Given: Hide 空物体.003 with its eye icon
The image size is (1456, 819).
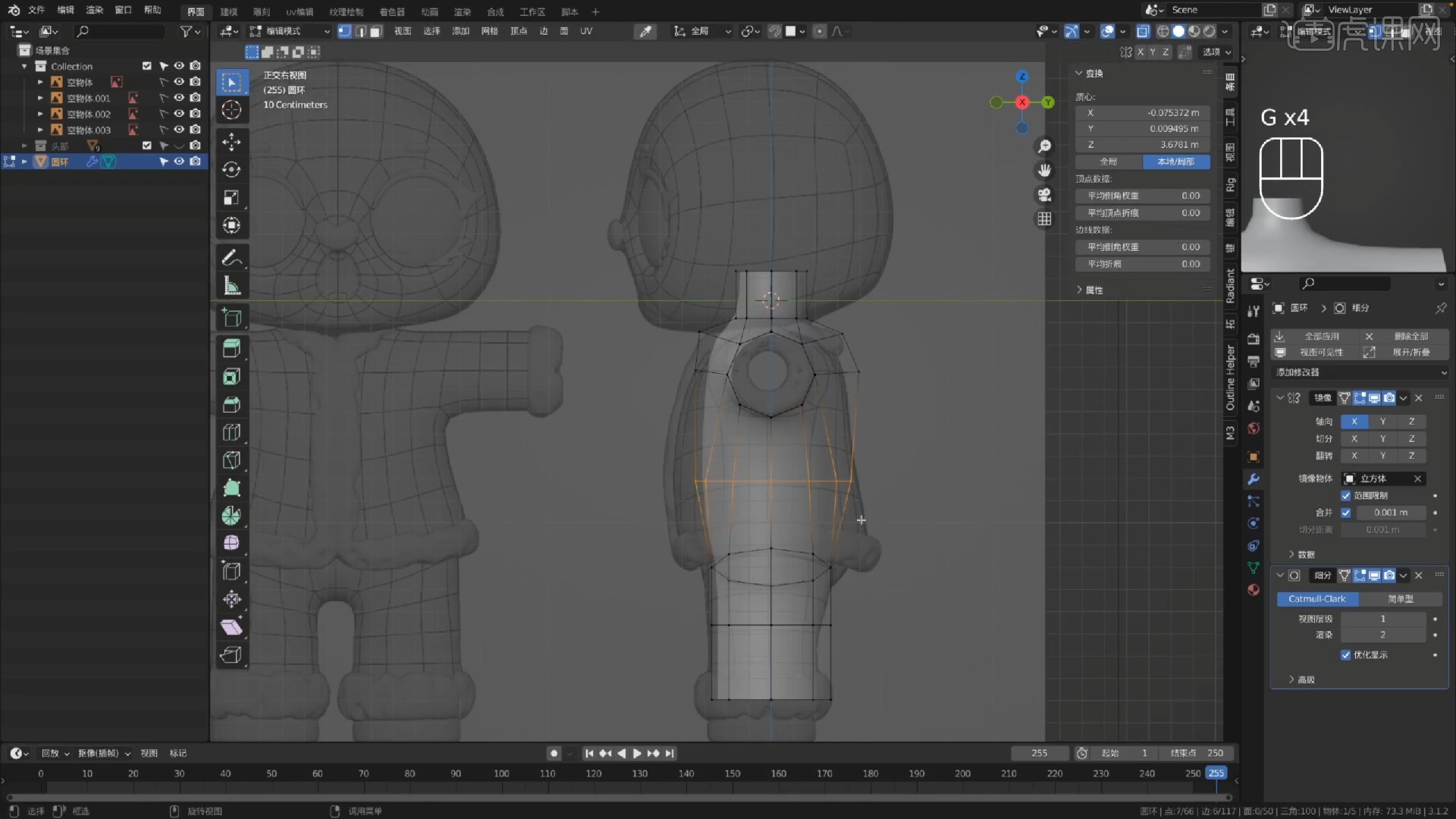Looking at the screenshot, I should (x=179, y=130).
